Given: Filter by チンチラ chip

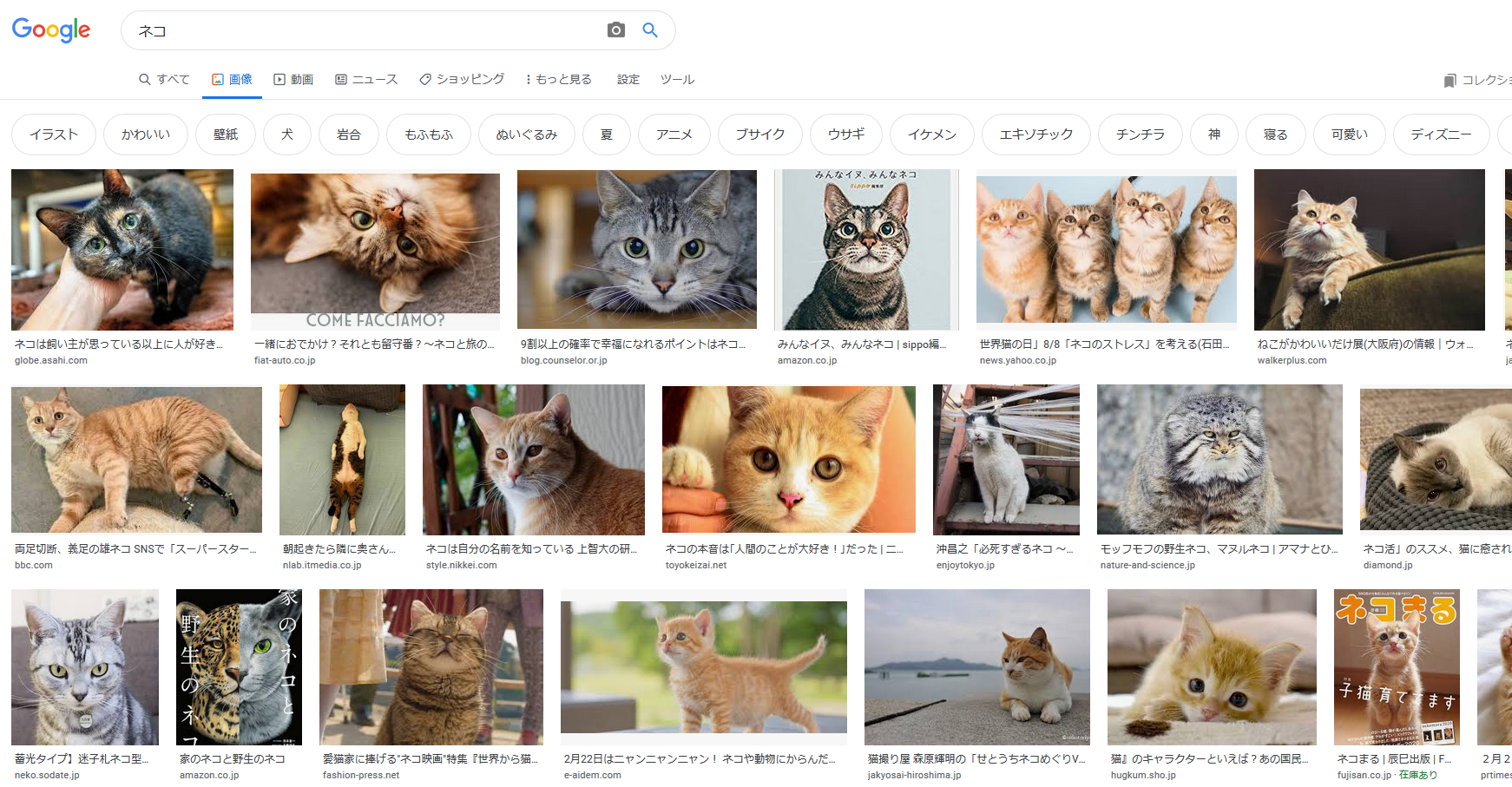Looking at the screenshot, I should [x=1141, y=134].
